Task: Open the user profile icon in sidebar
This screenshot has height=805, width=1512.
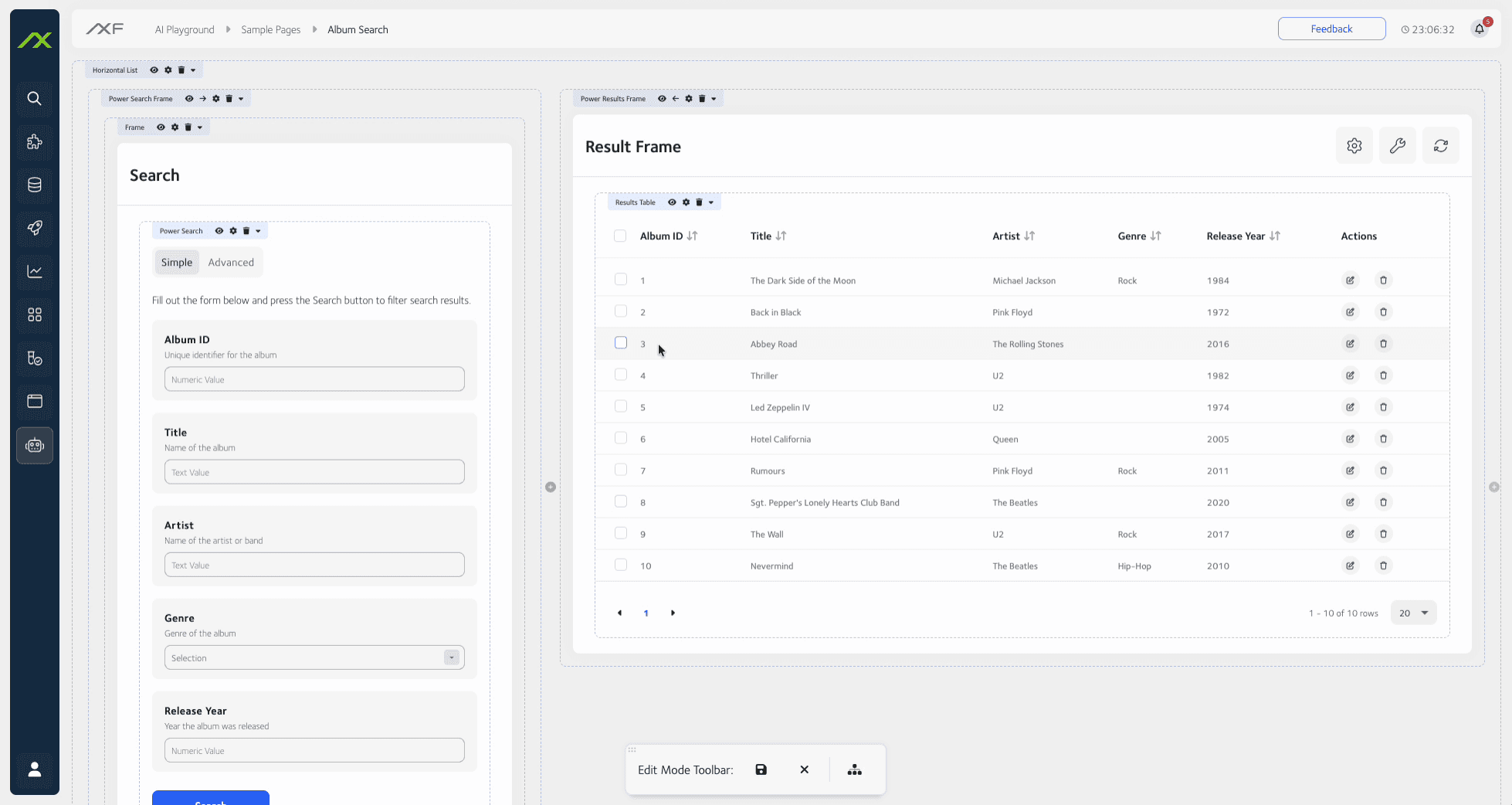Action: [34, 769]
